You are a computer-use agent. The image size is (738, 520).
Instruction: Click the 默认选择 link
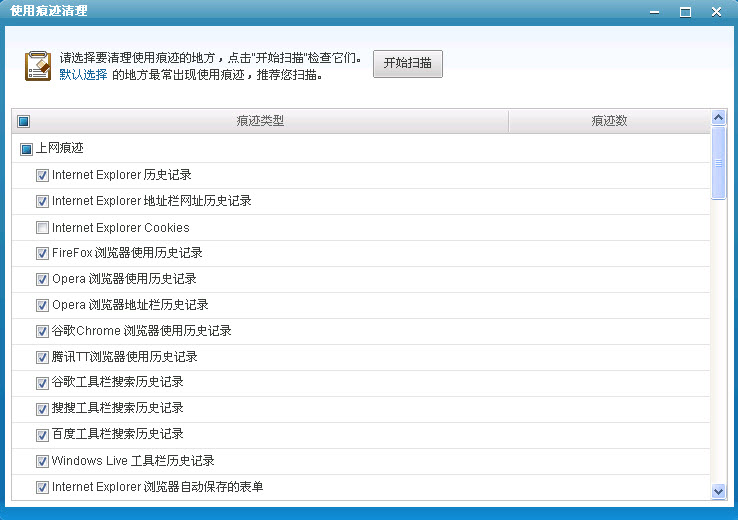[x=83, y=74]
